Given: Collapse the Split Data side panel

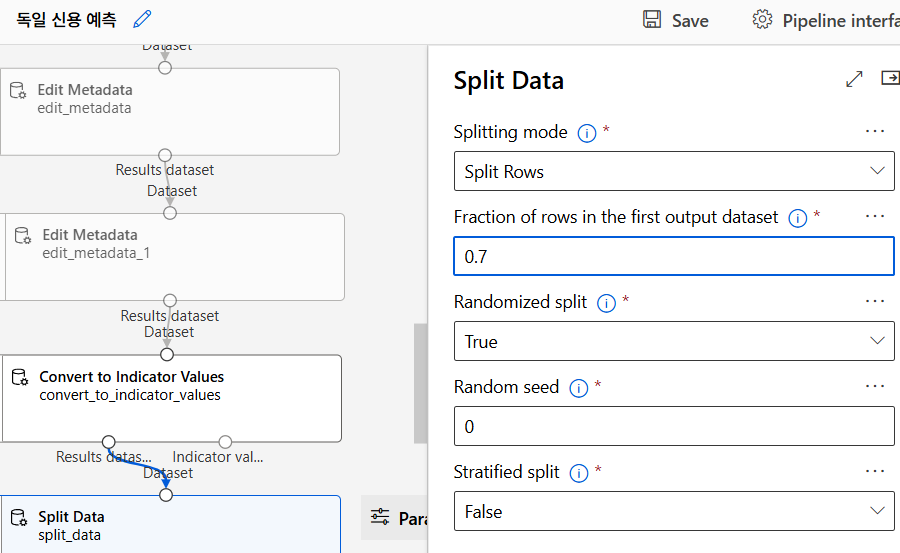Looking at the screenshot, I should (889, 78).
